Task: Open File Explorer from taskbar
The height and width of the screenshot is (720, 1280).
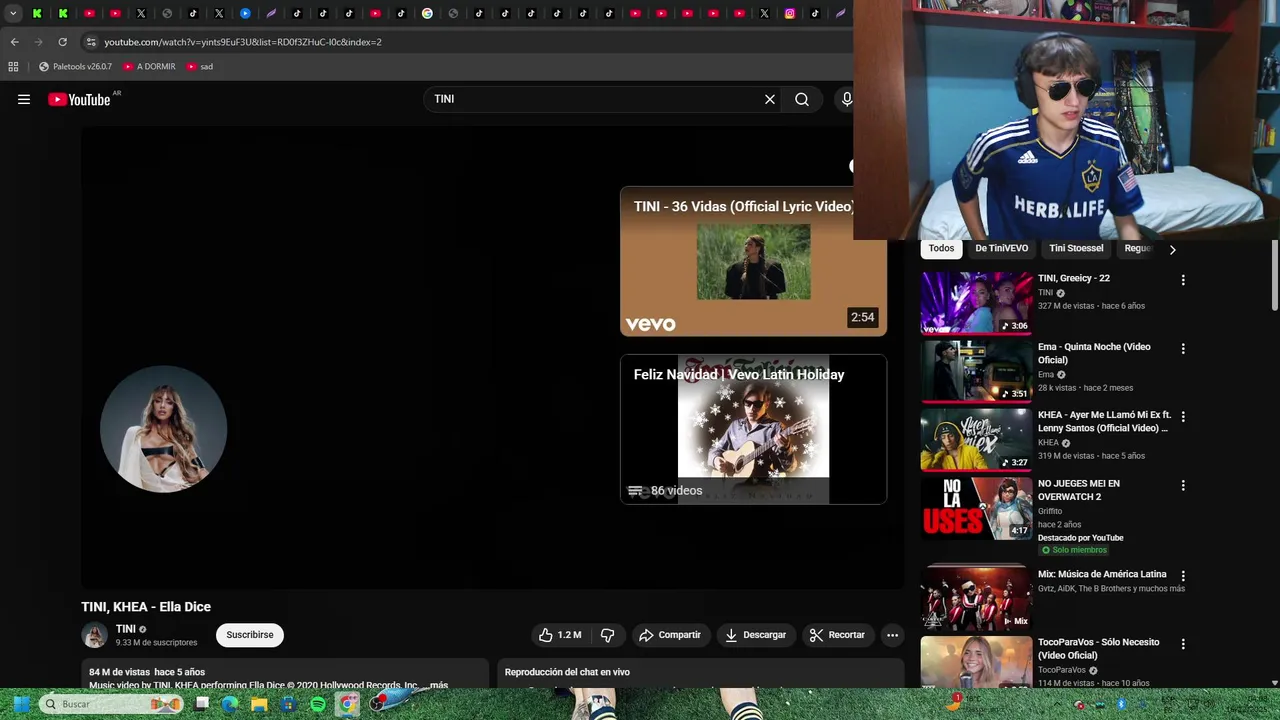Action: (259, 704)
